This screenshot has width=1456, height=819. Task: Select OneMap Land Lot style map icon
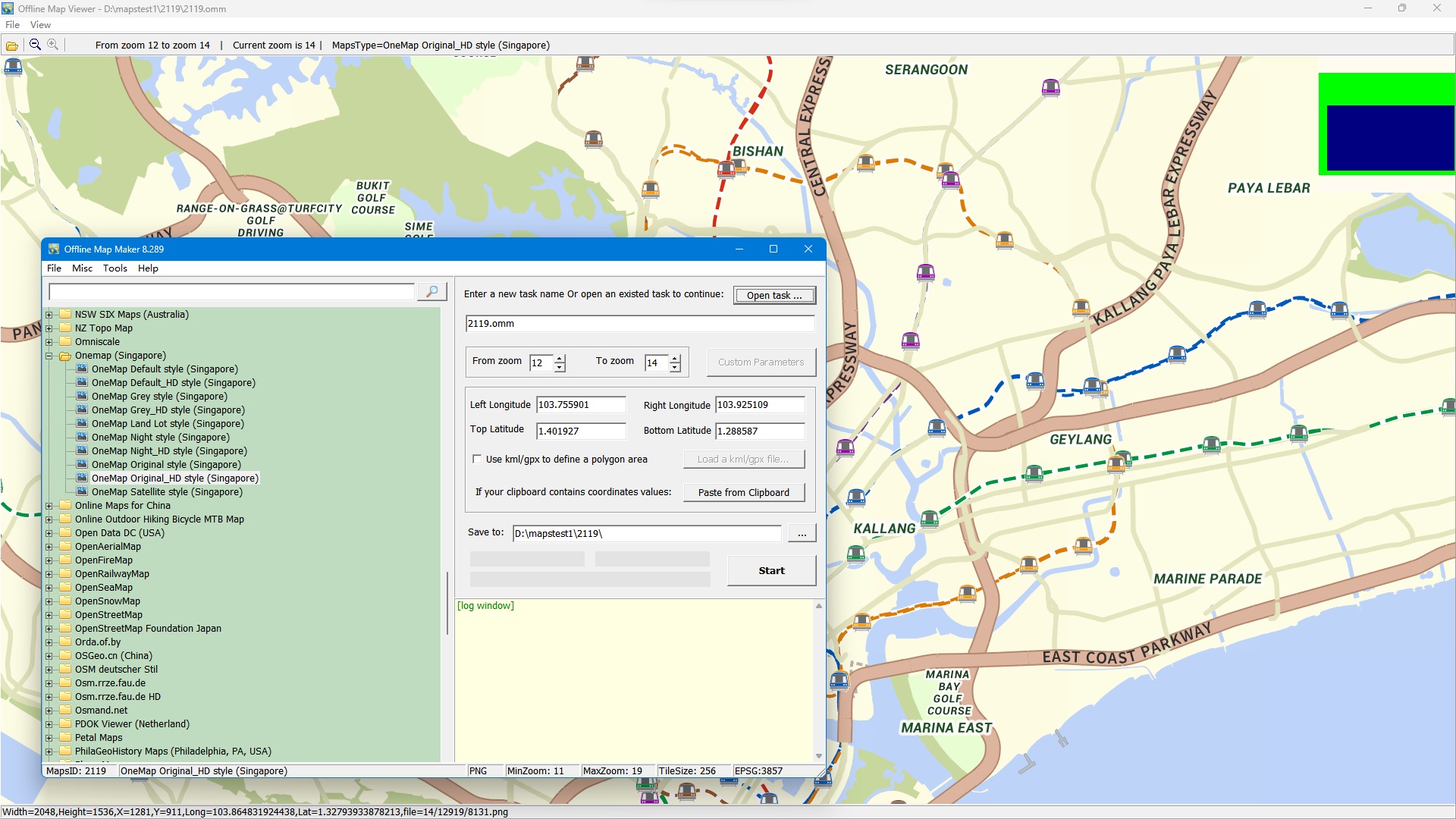coord(83,424)
